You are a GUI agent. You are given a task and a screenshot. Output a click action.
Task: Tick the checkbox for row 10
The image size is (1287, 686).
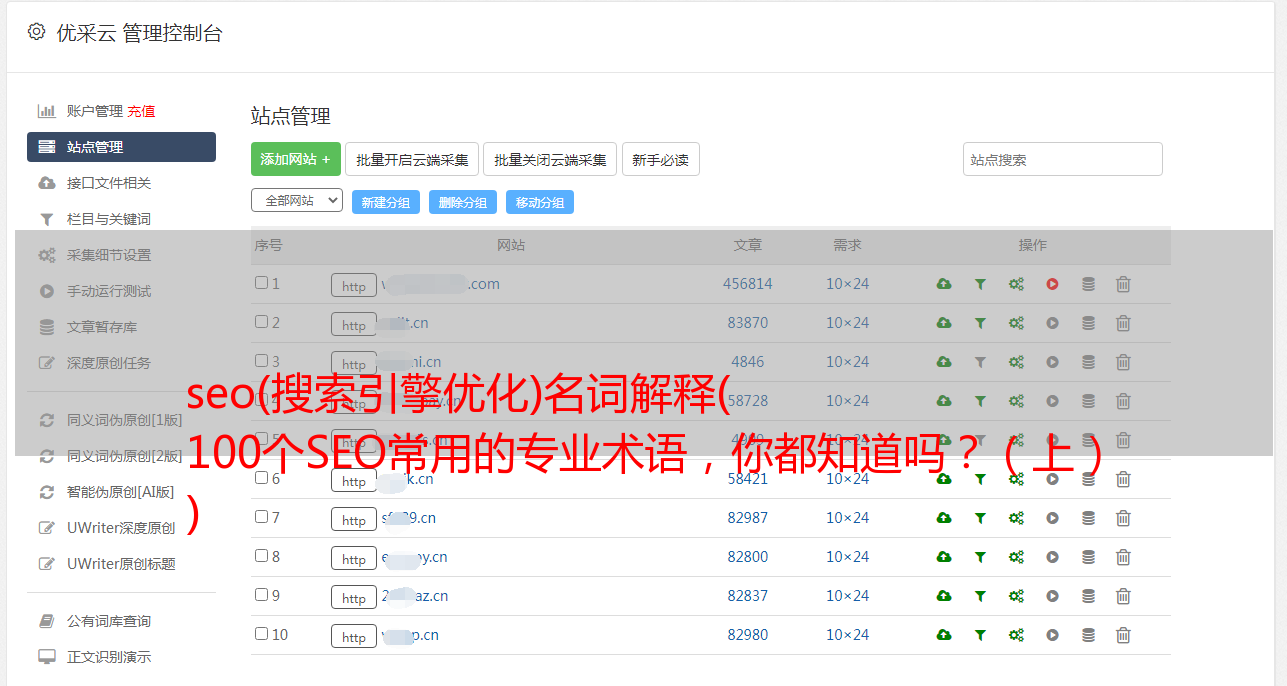click(x=261, y=634)
